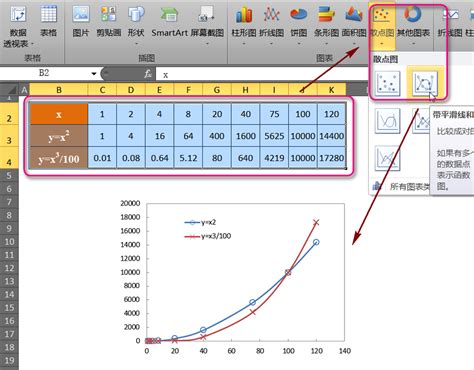This screenshot has height=370, width=474.
Task: Click the select-all corner of the sheet
Action: (10, 90)
